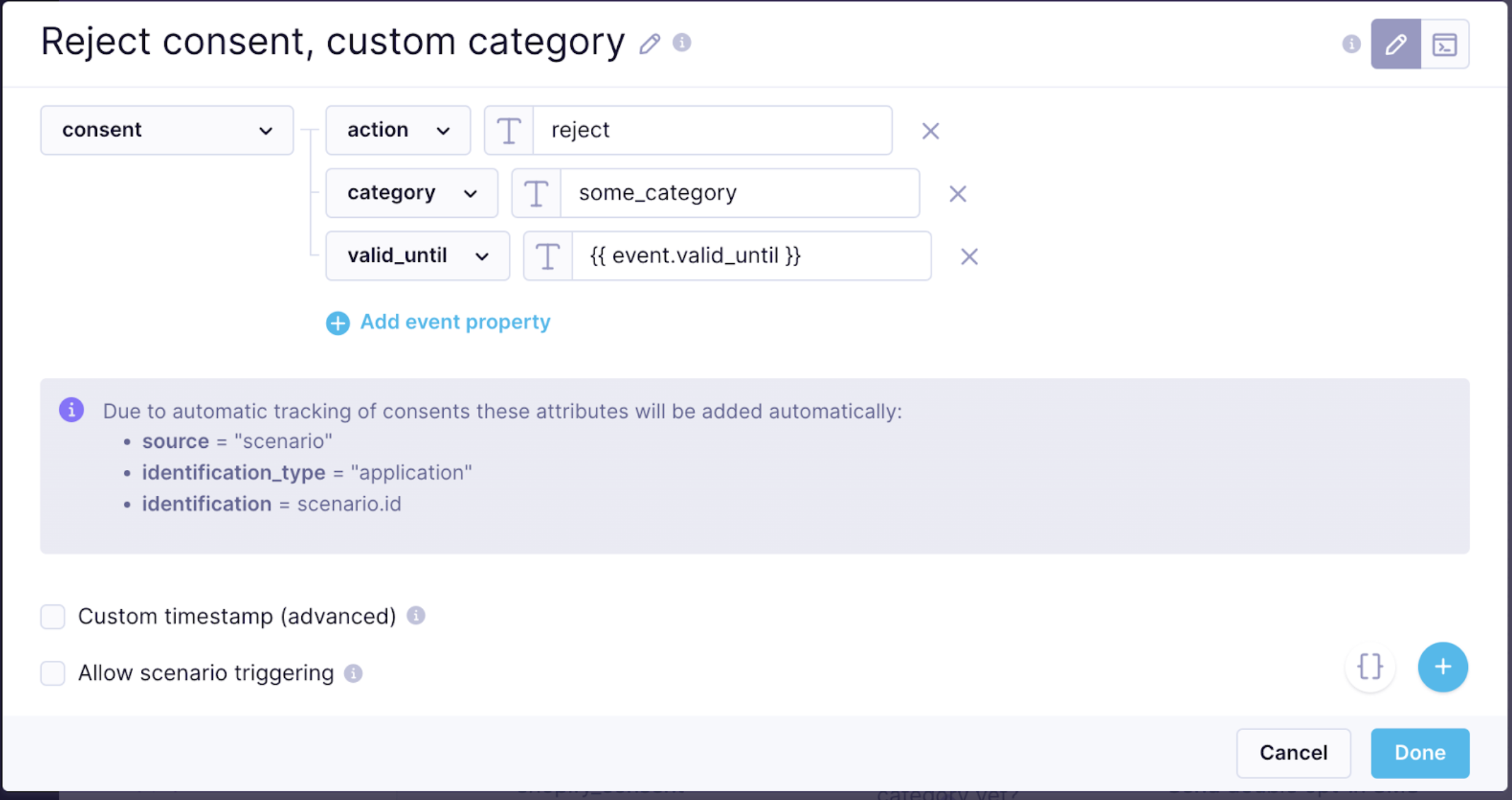Click the info icon beside the title
Viewport: 1512px width, 800px height.
[682, 43]
